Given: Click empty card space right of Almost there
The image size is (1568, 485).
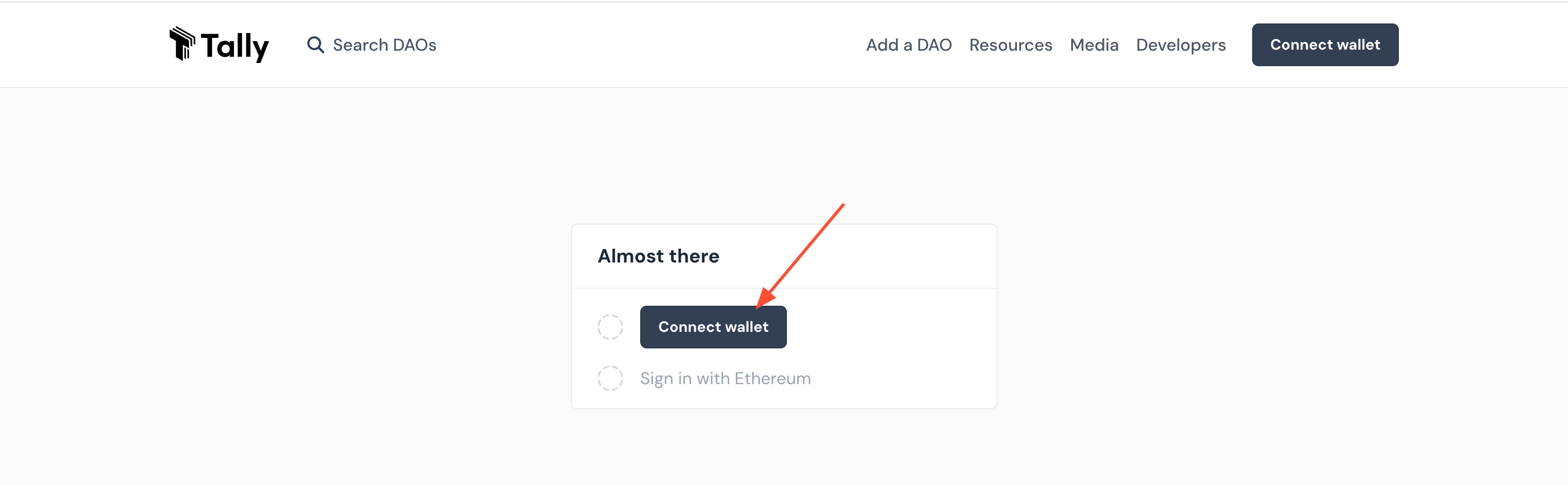Looking at the screenshot, I should pos(913,256).
